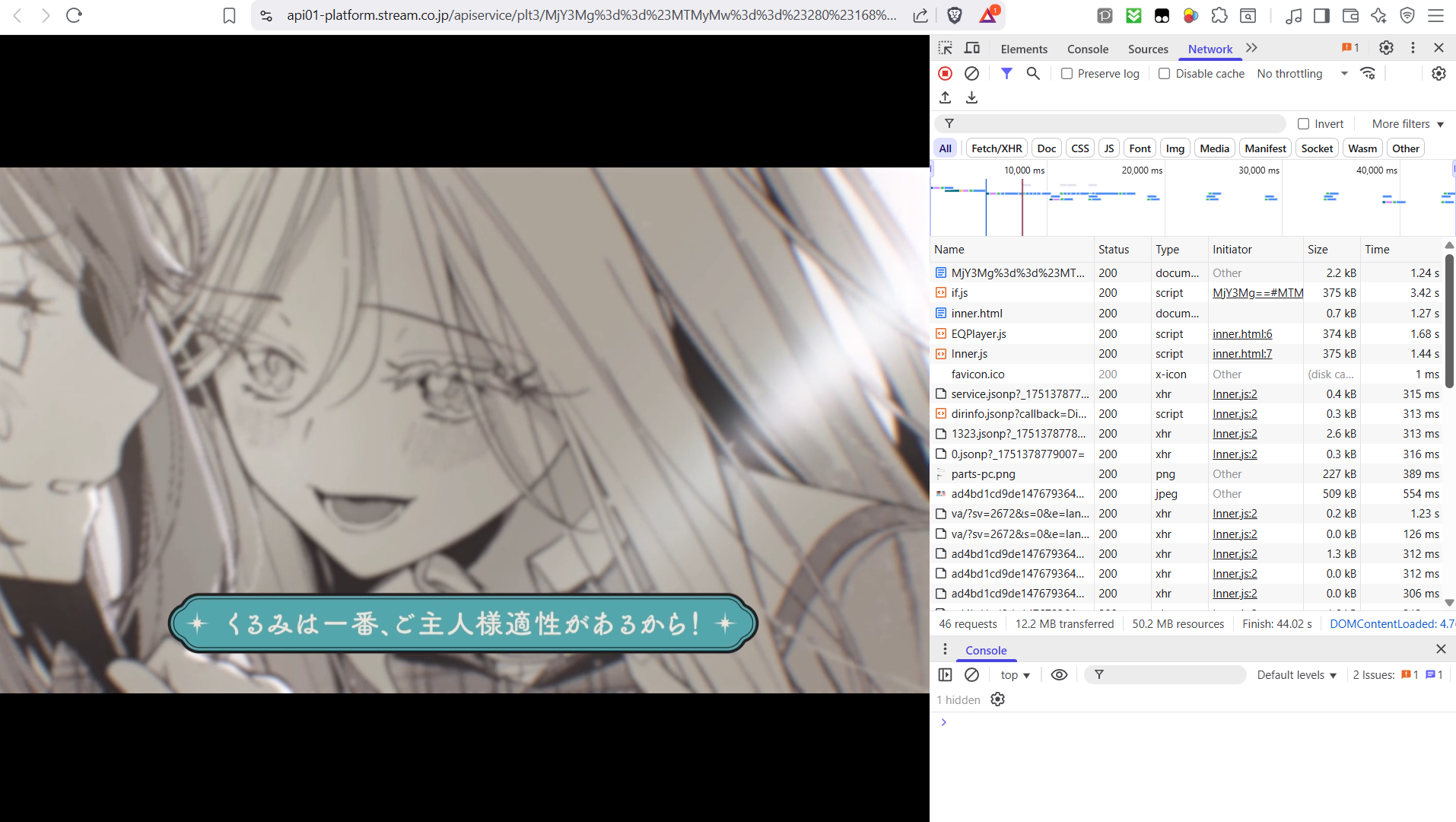The image size is (1456, 822).
Task: Select the Network tab
Action: 1210,49
